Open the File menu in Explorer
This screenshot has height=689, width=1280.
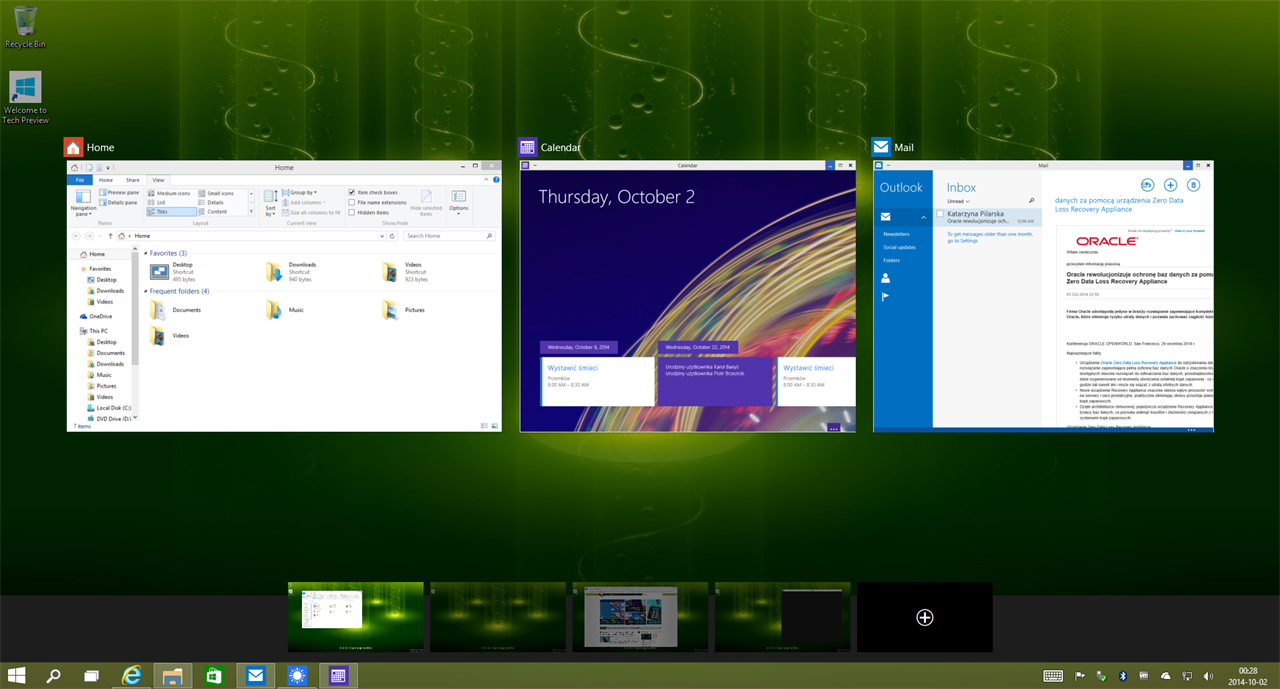pyautogui.click(x=81, y=180)
